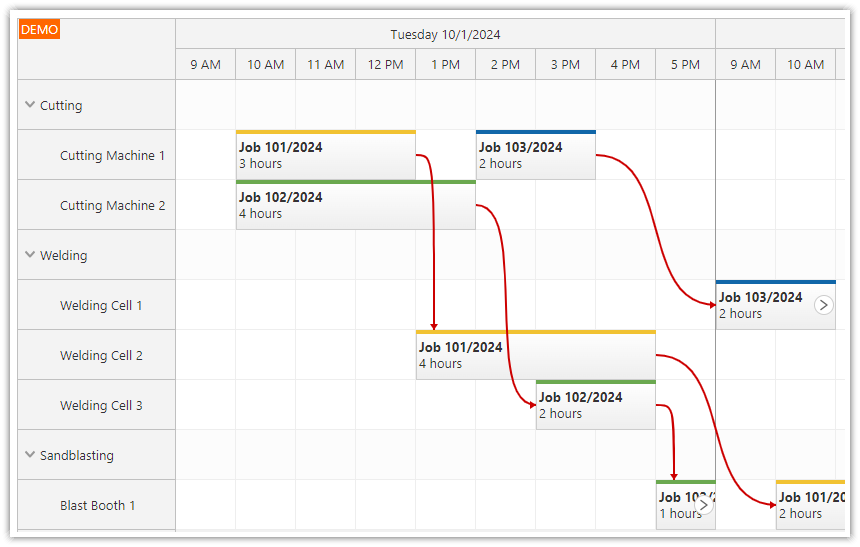Select Job 103/2024 on Cutting Machine 1
860x547 pixels.
(x=535, y=156)
